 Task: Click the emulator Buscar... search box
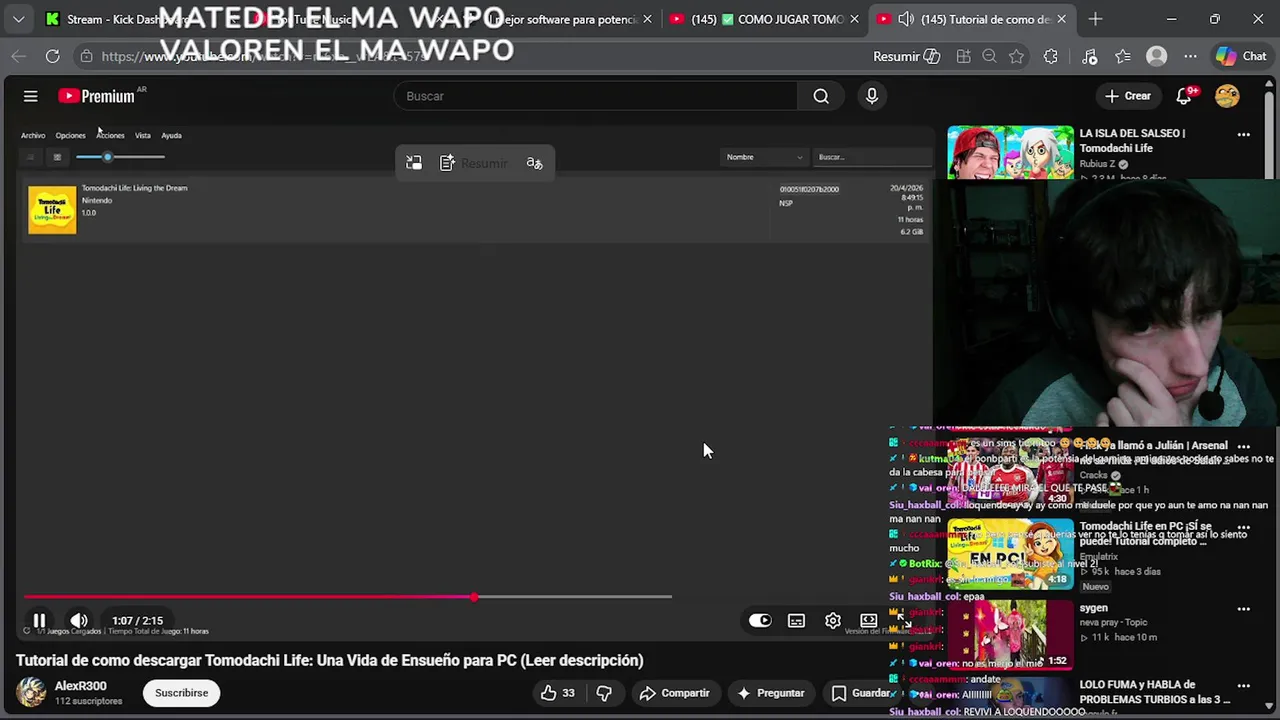click(x=873, y=157)
